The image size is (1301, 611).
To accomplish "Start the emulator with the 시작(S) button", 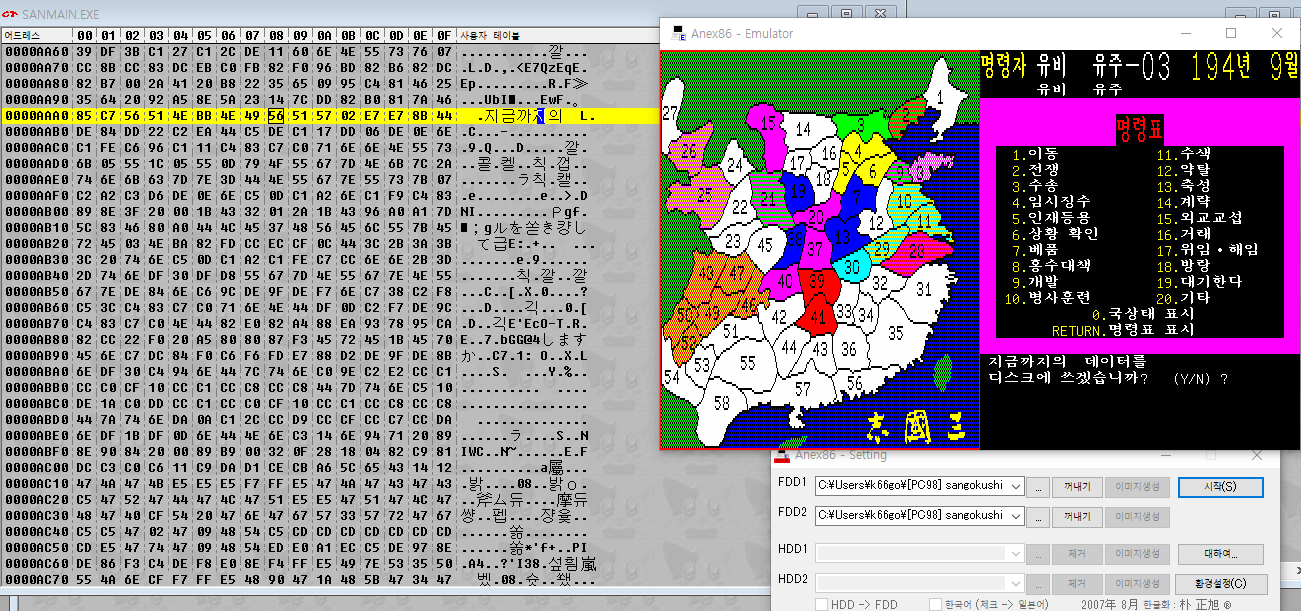I will (1220, 487).
